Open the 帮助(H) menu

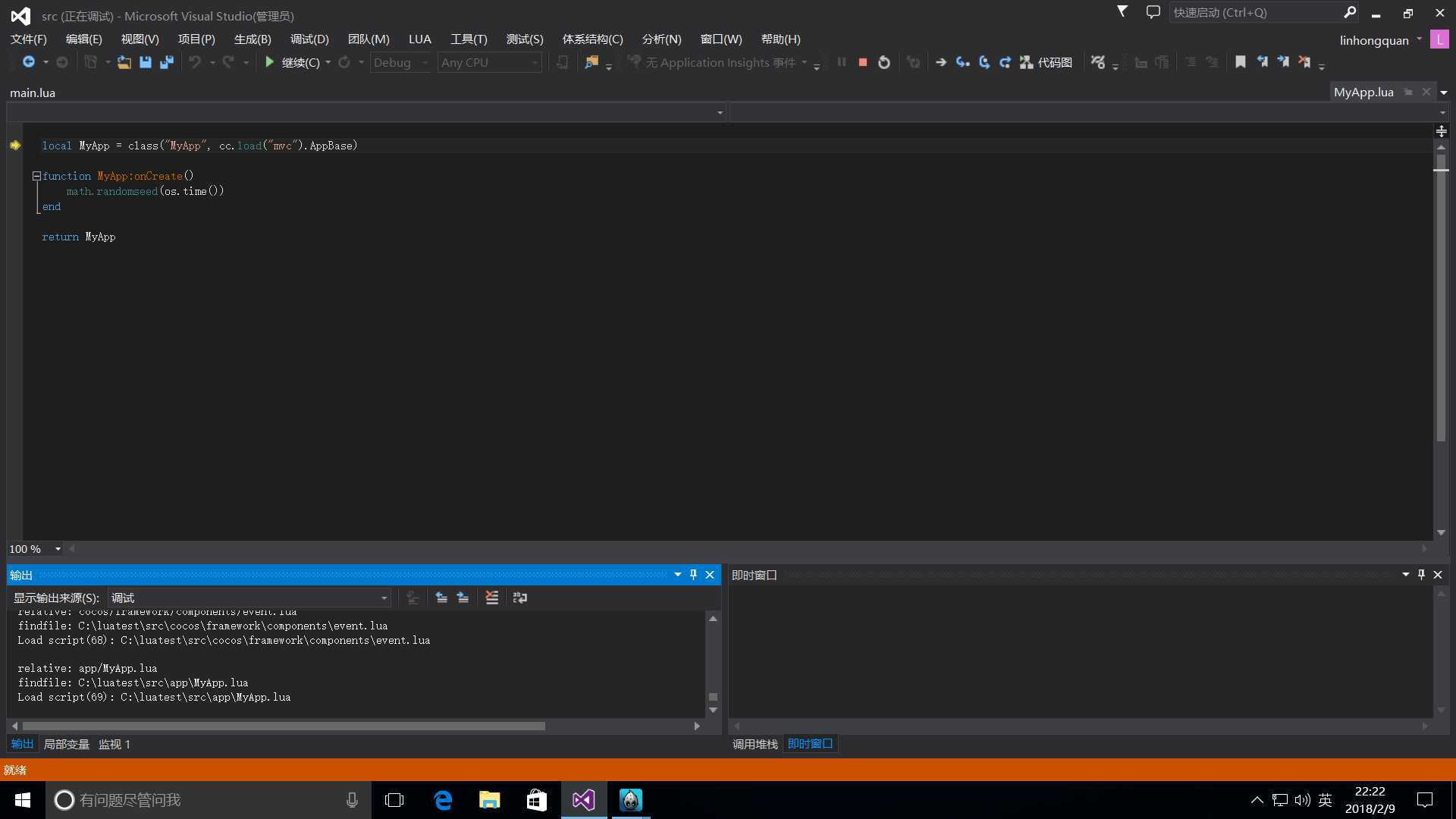coord(781,39)
